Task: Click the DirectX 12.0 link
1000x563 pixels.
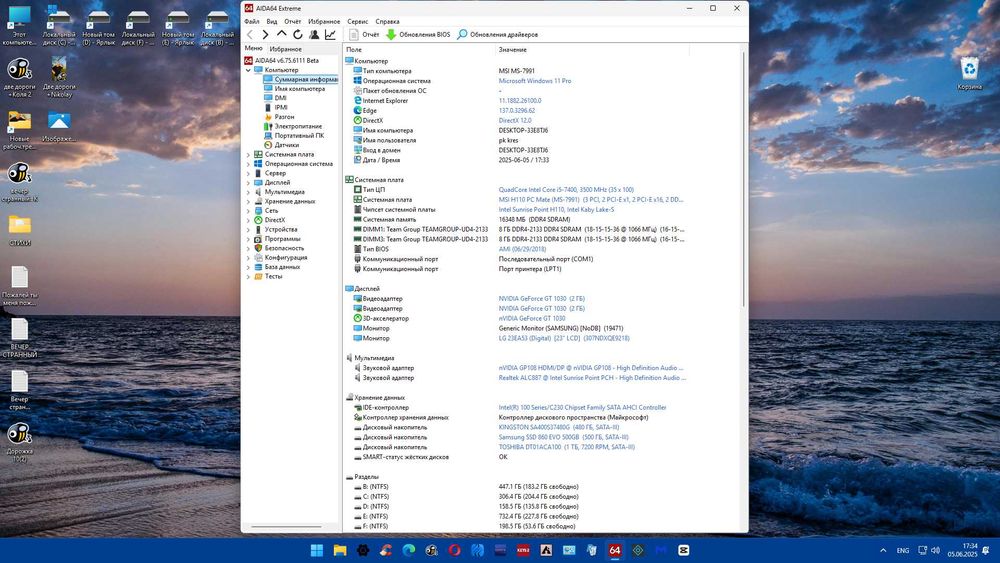Action: tap(515, 121)
